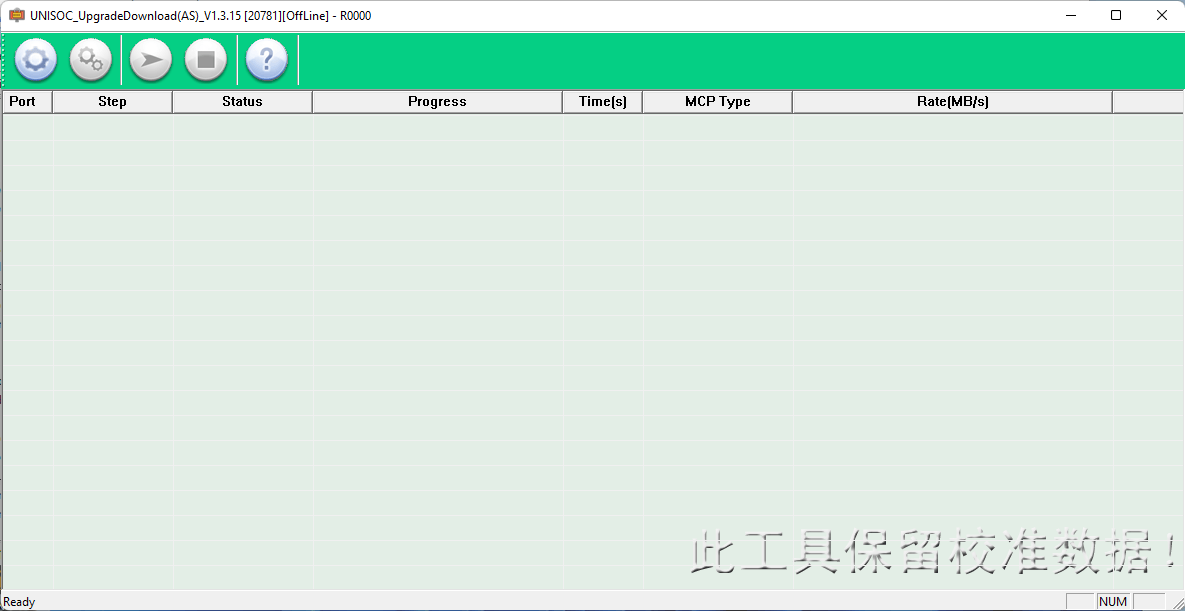
Task: Open the Settings configuration dialog
Action: 91,60
